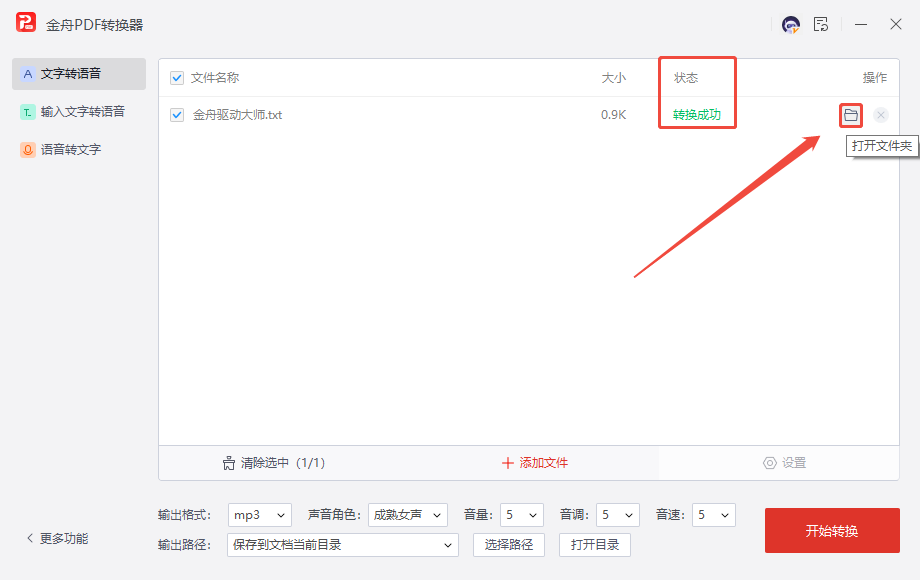The image size is (920, 580).
Task: Click the 状态 column header
Action: (686, 78)
